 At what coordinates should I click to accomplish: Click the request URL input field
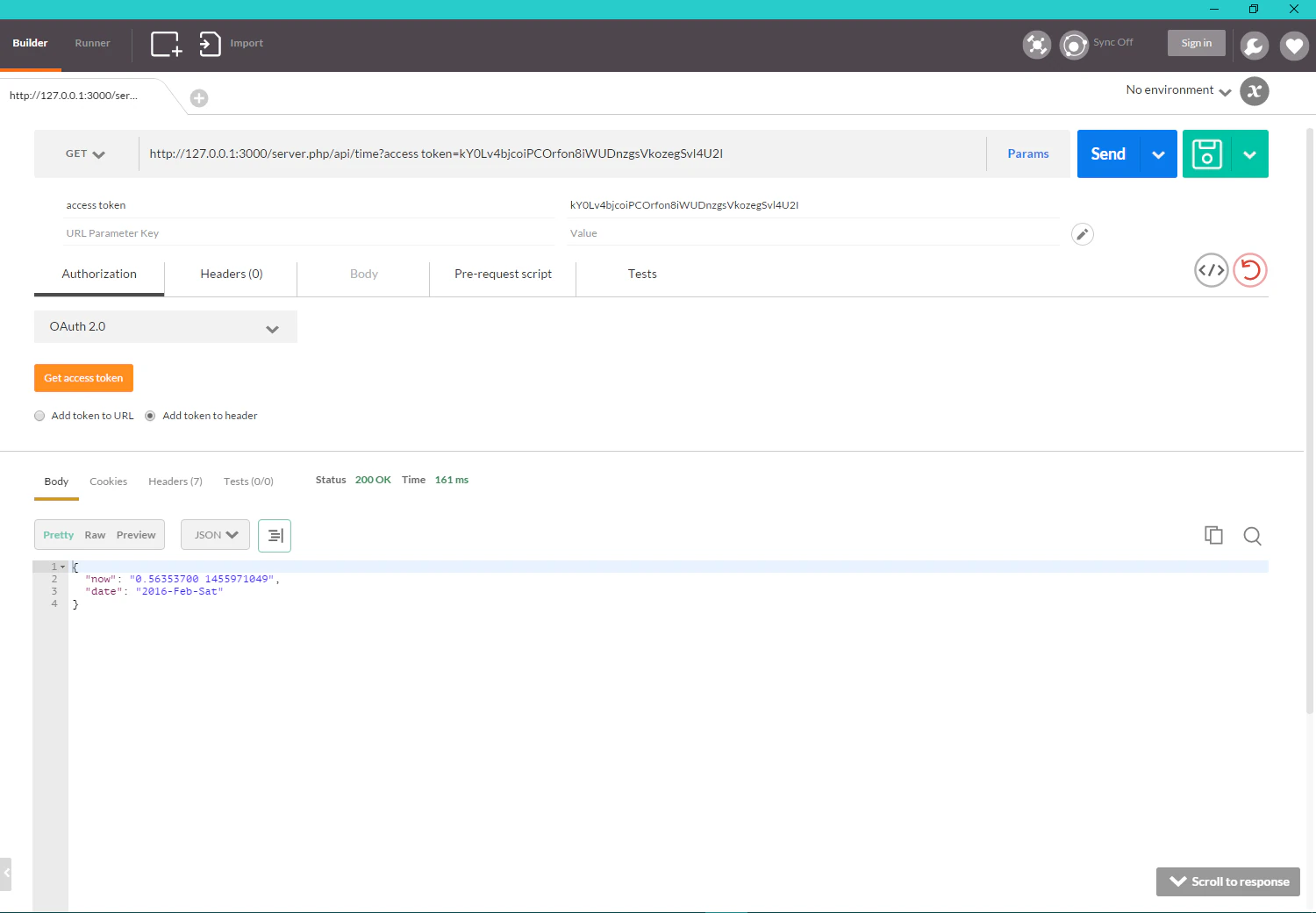(x=561, y=154)
